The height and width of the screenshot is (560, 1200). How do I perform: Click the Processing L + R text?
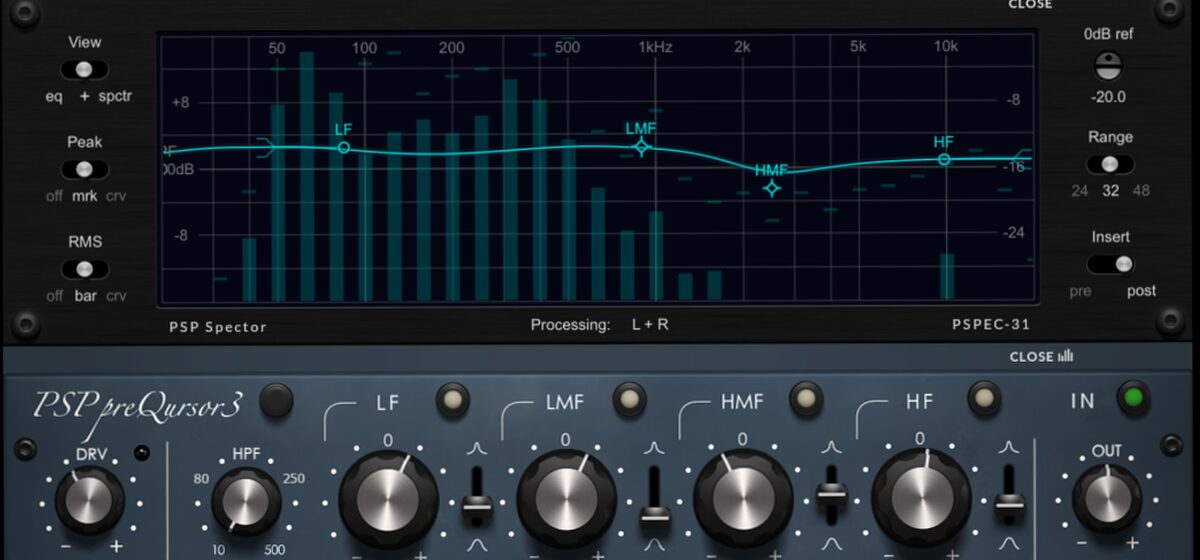600,325
